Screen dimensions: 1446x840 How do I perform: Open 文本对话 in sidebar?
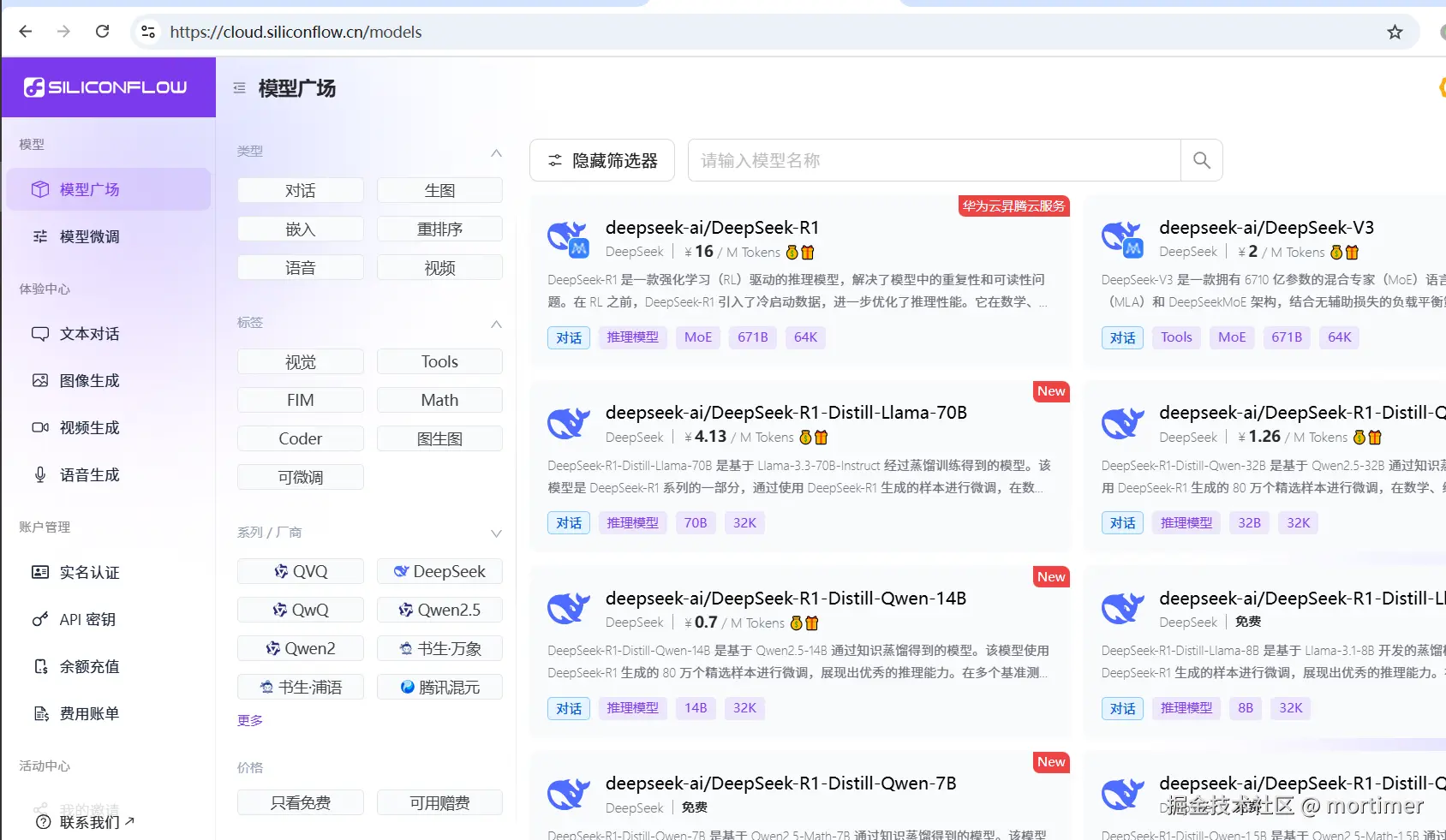pyautogui.click(x=108, y=334)
